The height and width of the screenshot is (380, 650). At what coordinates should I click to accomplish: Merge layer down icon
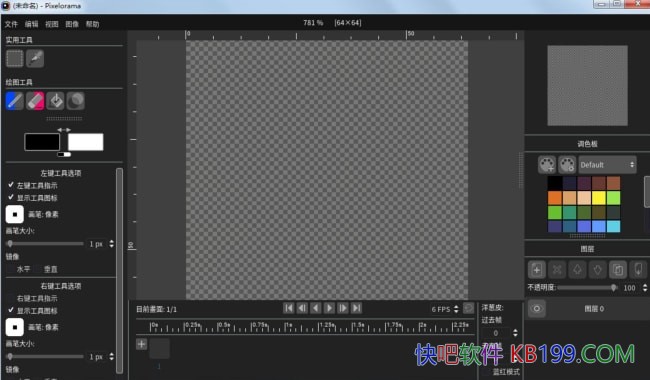tap(638, 270)
